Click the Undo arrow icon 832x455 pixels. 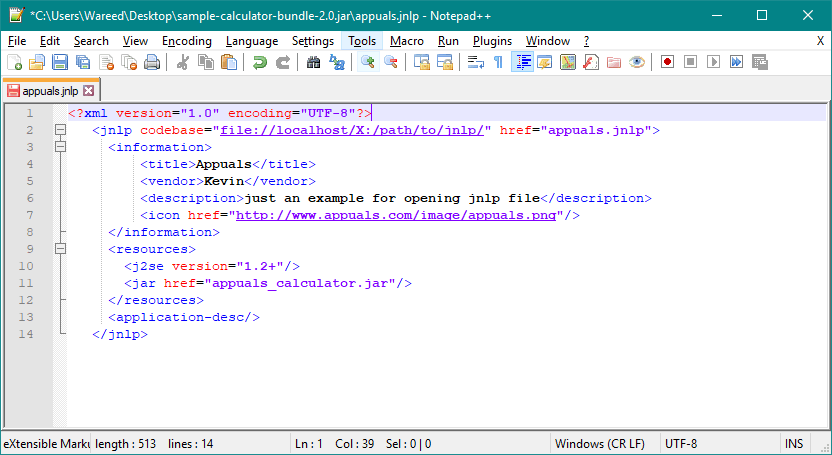[259, 62]
